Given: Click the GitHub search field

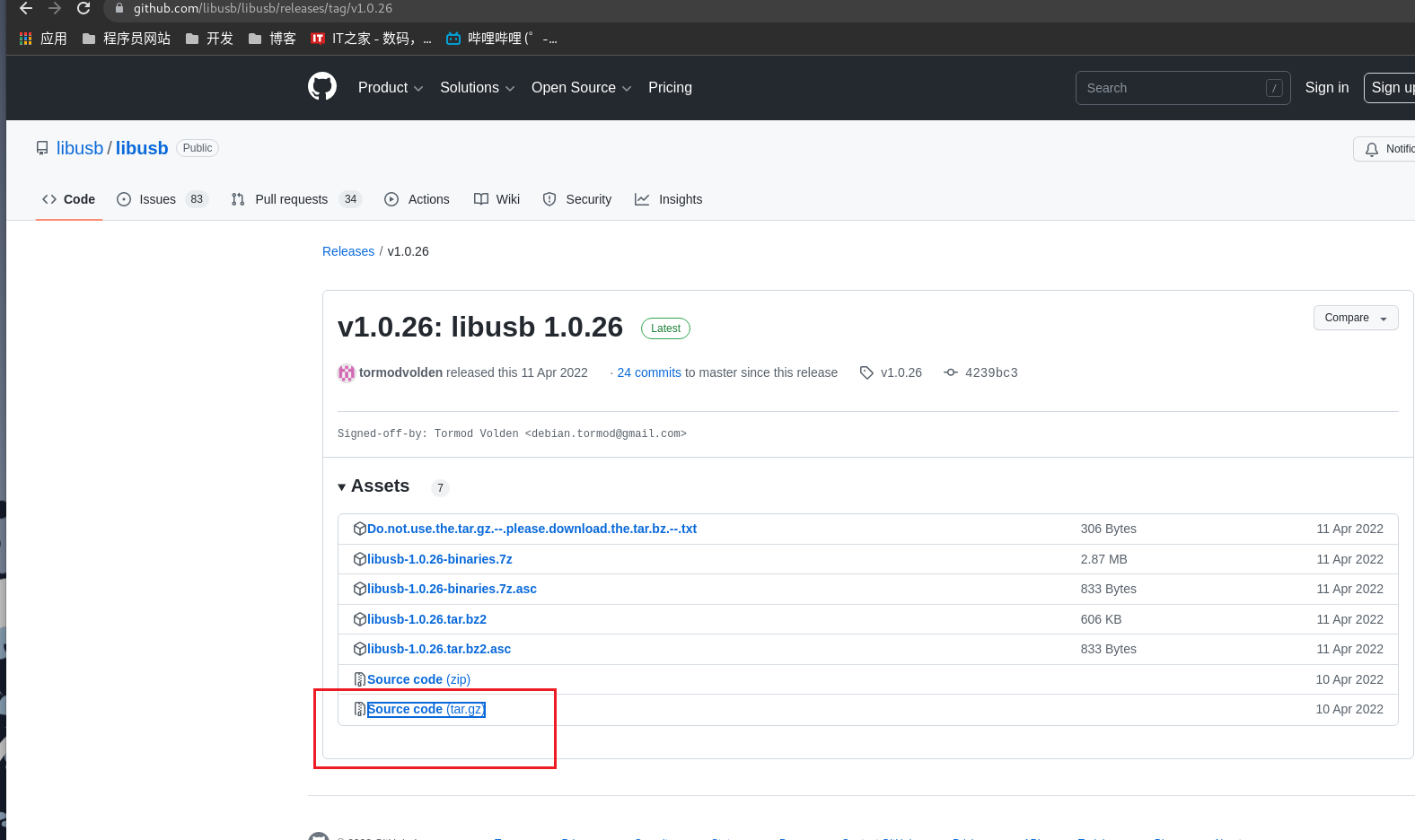Looking at the screenshot, I should [x=1182, y=88].
